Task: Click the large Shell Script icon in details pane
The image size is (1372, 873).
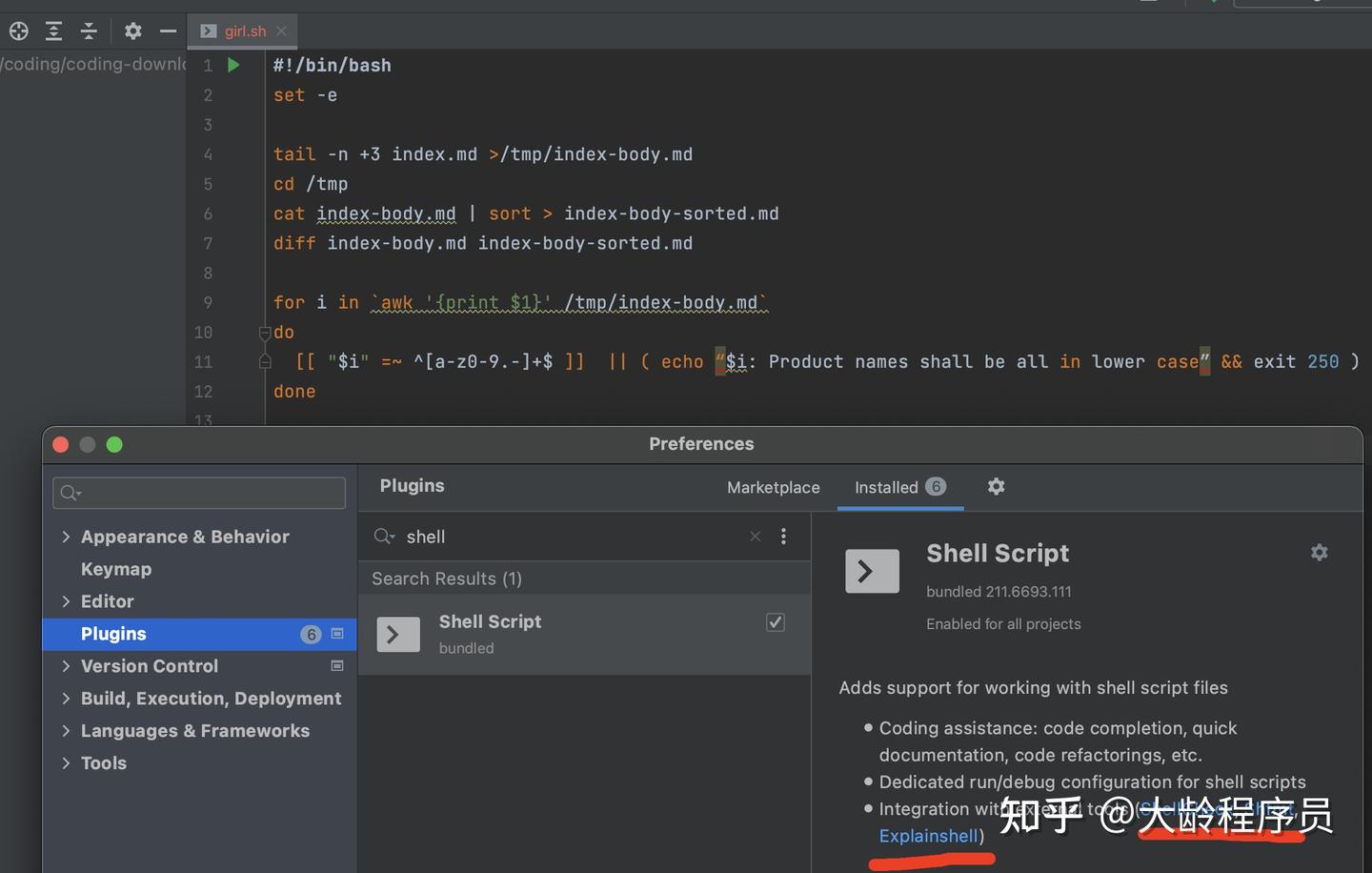Action: click(872, 572)
